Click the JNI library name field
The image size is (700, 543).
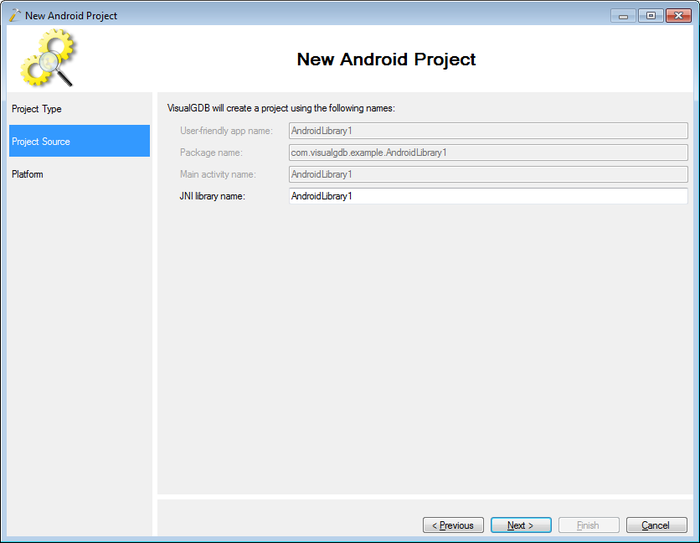[488, 196]
